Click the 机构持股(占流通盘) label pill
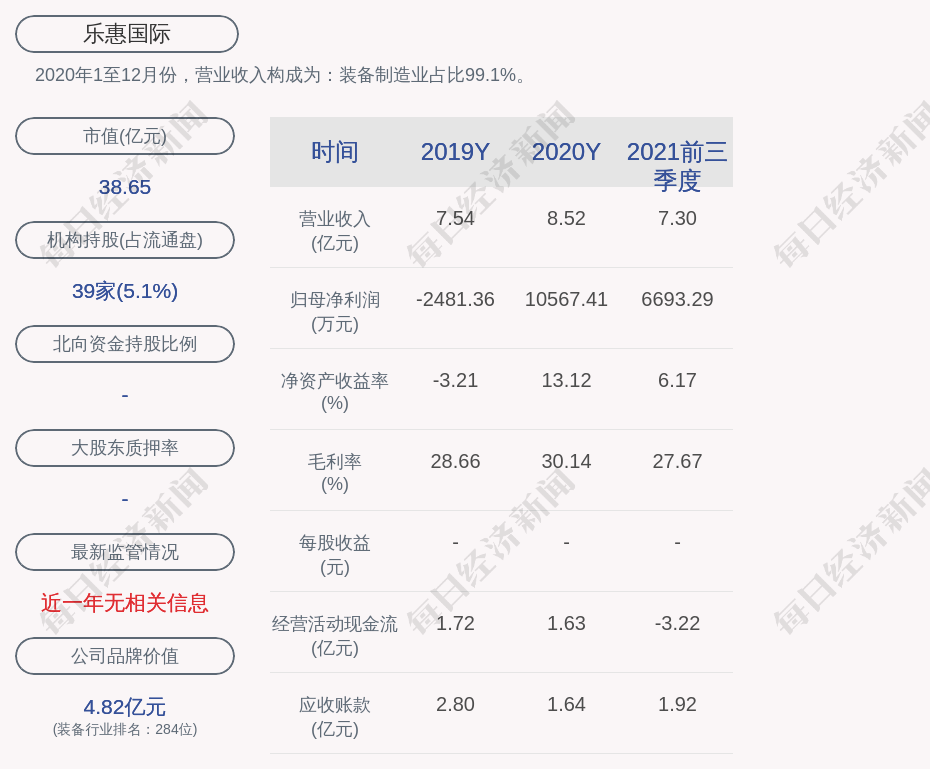 click(125, 240)
